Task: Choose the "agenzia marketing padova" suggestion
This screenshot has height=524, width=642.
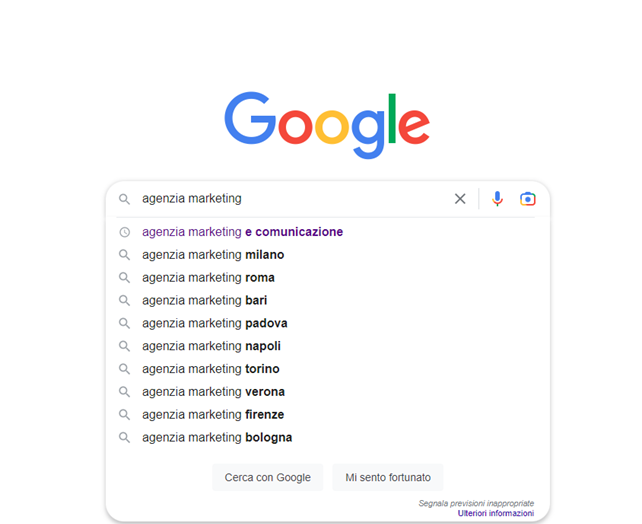Action: coord(214,323)
